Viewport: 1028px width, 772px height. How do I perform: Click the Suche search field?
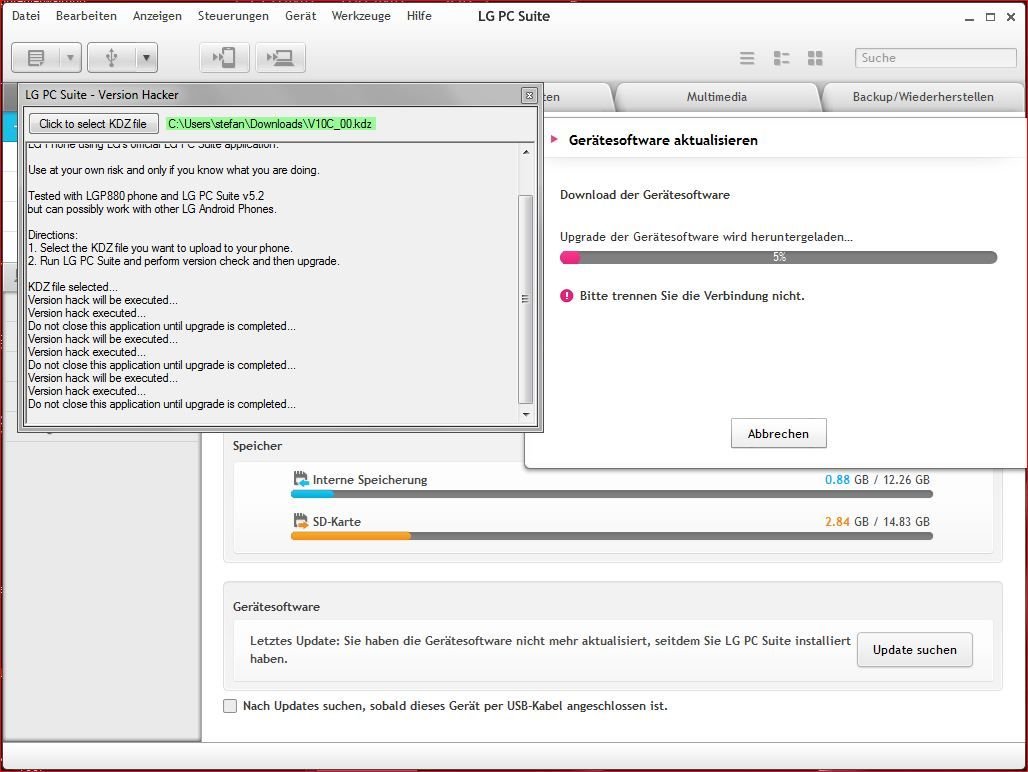(x=936, y=58)
